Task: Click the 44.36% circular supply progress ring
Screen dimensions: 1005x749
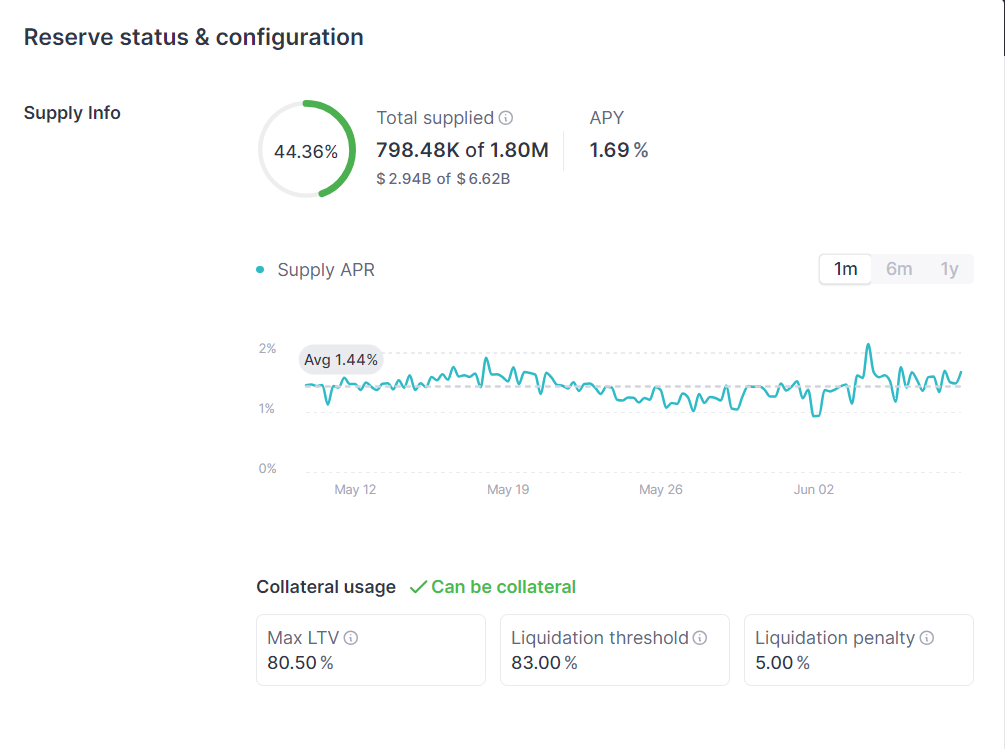Action: [306, 150]
